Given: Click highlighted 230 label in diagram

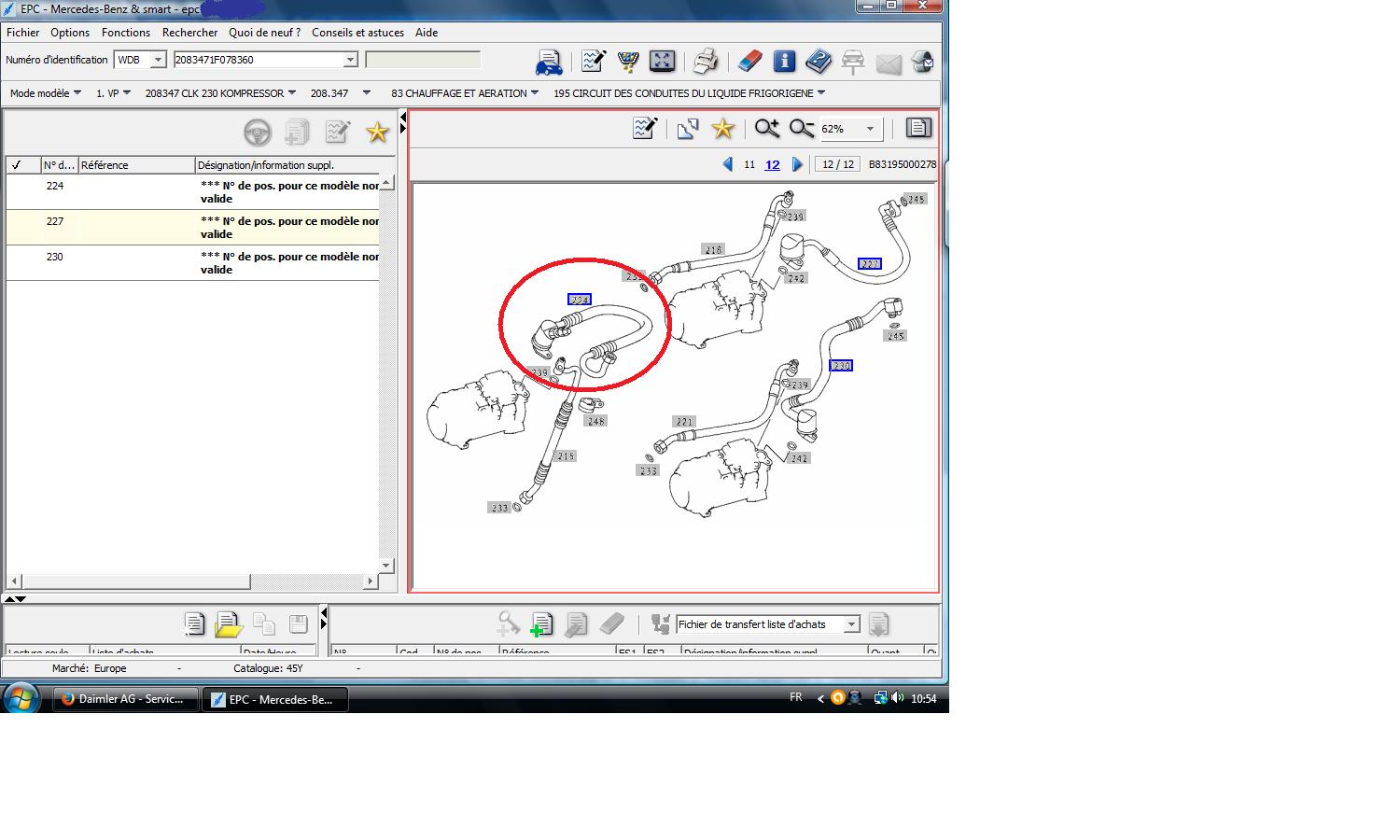Looking at the screenshot, I should (841, 366).
